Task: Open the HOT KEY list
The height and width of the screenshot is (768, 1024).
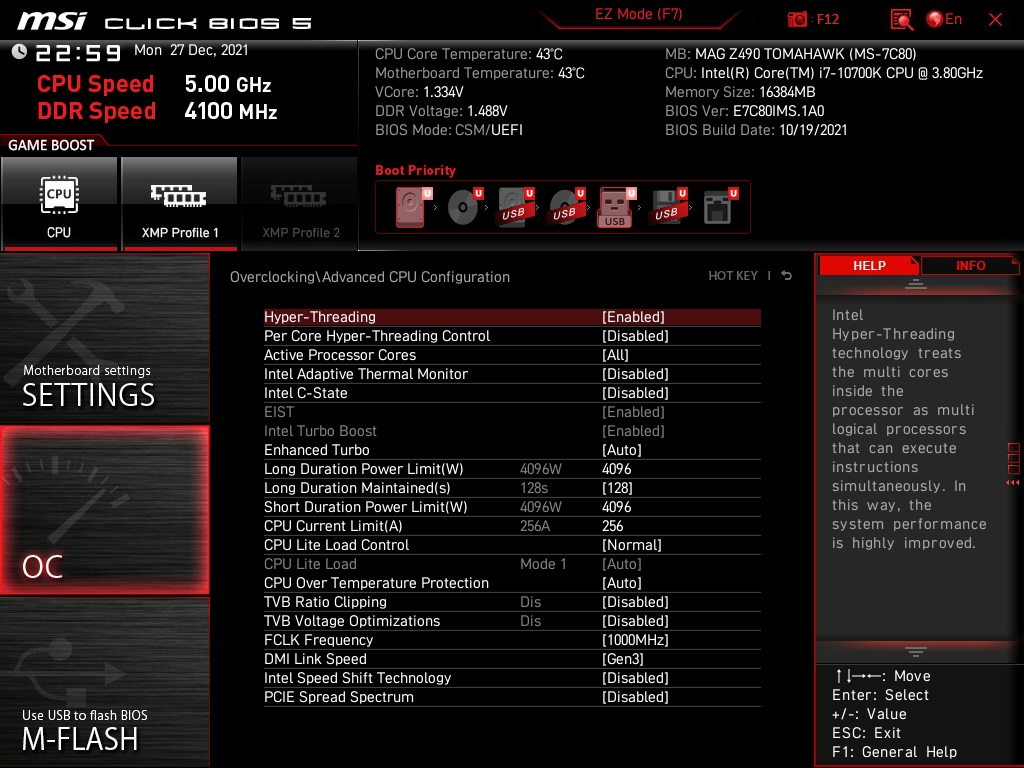Action: 733,276
